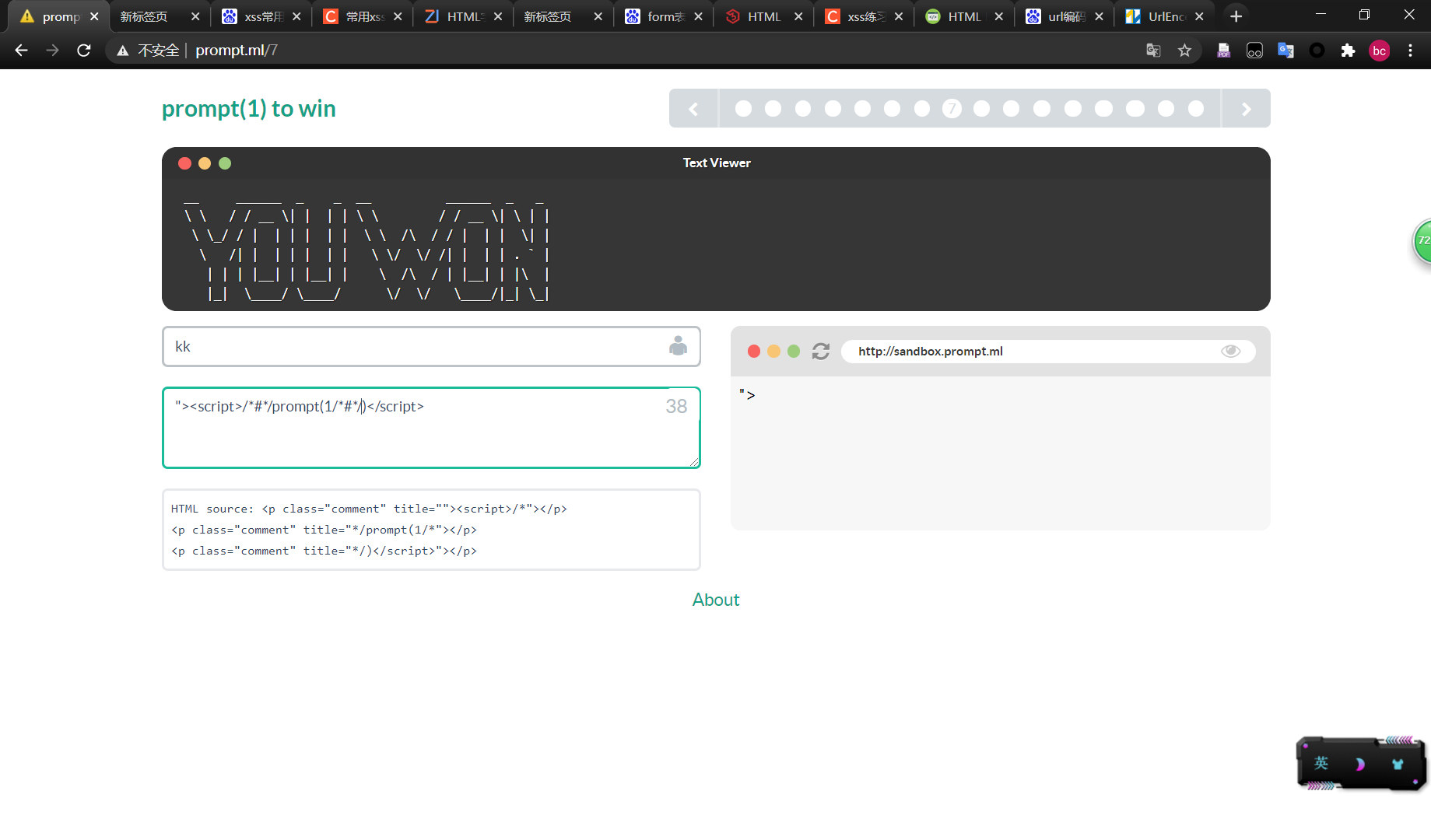1431x840 pixels.
Task: Toggle the moon icon in IME bar
Action: (x=1359, y=764)
